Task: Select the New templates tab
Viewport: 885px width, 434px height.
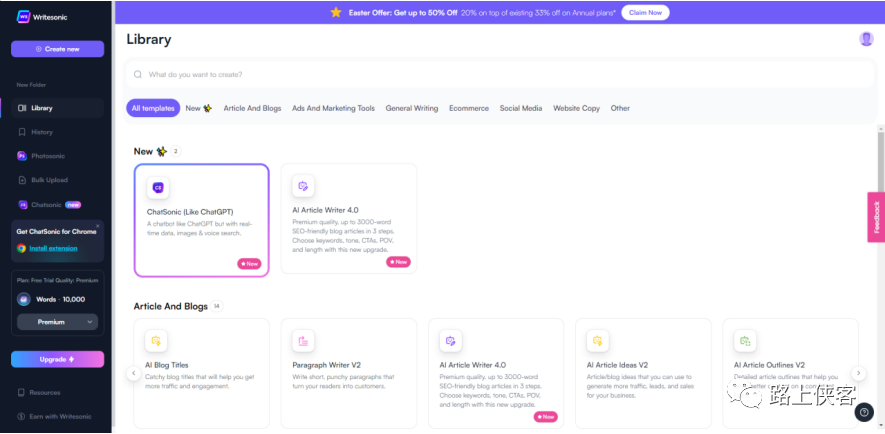Action: point(199,108)
